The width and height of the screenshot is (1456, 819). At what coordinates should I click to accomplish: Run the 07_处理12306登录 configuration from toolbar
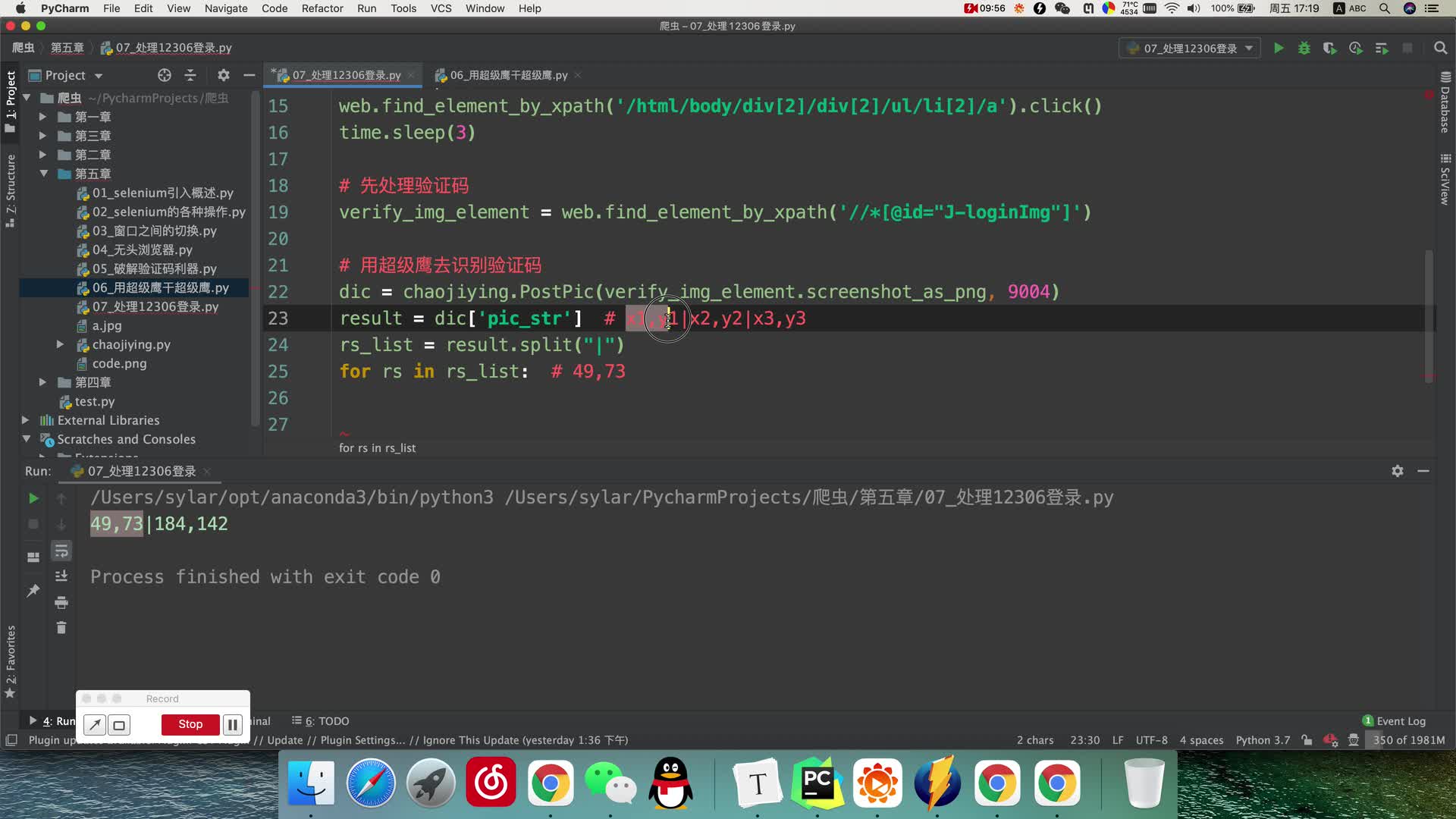1279,49
